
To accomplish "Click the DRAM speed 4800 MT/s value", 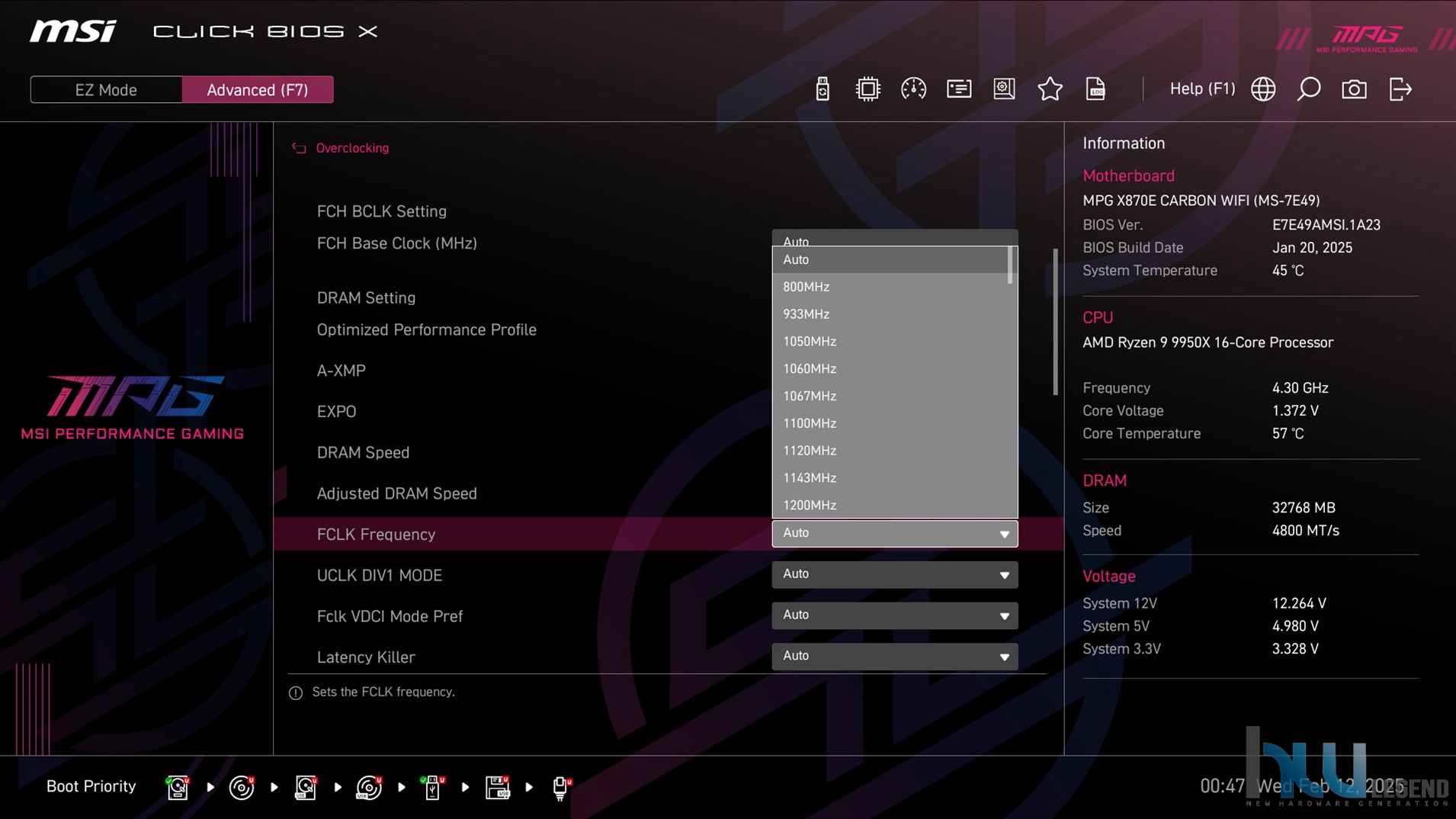I will click(x=1305, y=531).
